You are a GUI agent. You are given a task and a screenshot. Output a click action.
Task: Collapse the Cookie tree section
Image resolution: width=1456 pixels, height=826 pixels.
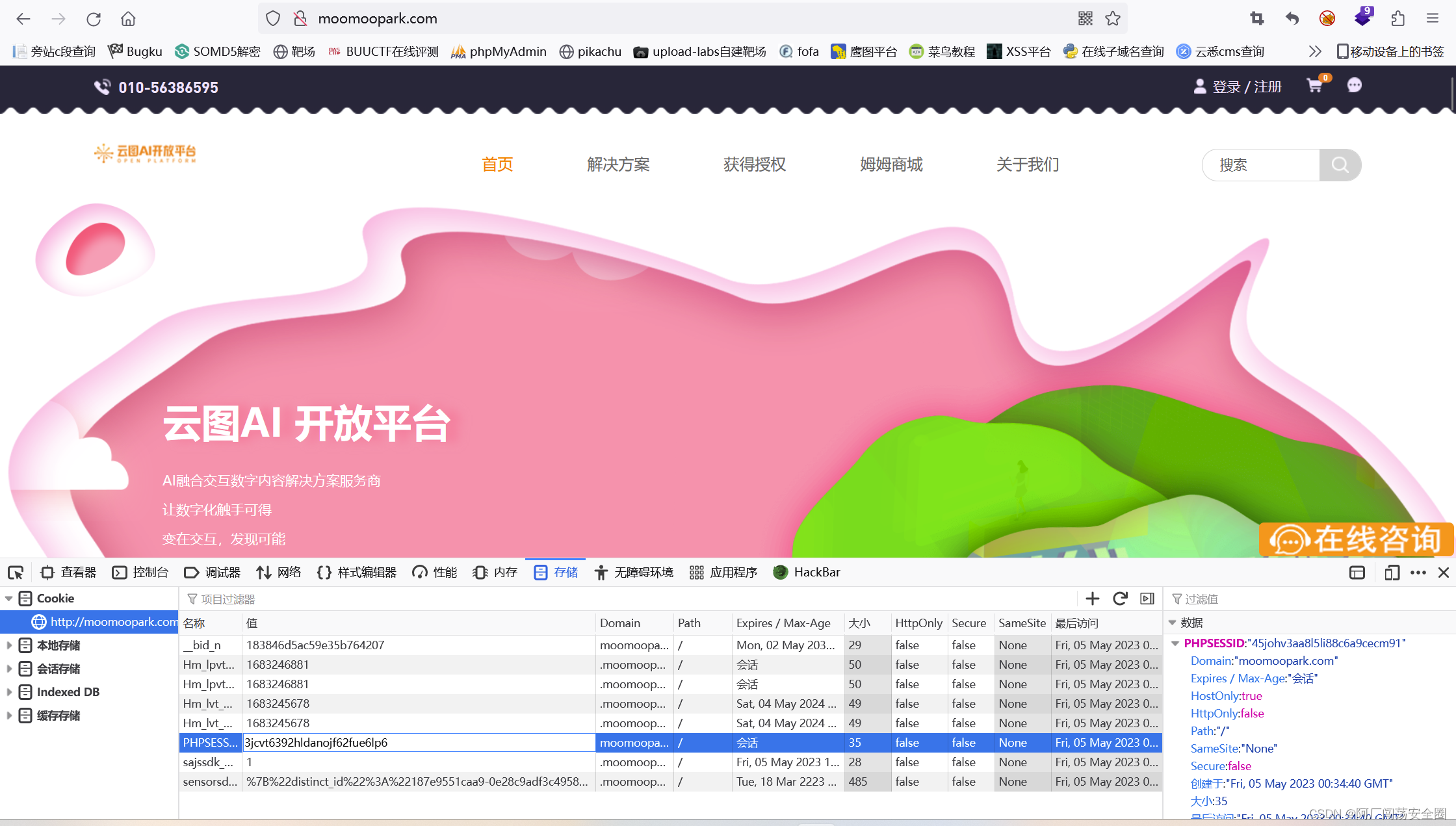coord(9,599)
